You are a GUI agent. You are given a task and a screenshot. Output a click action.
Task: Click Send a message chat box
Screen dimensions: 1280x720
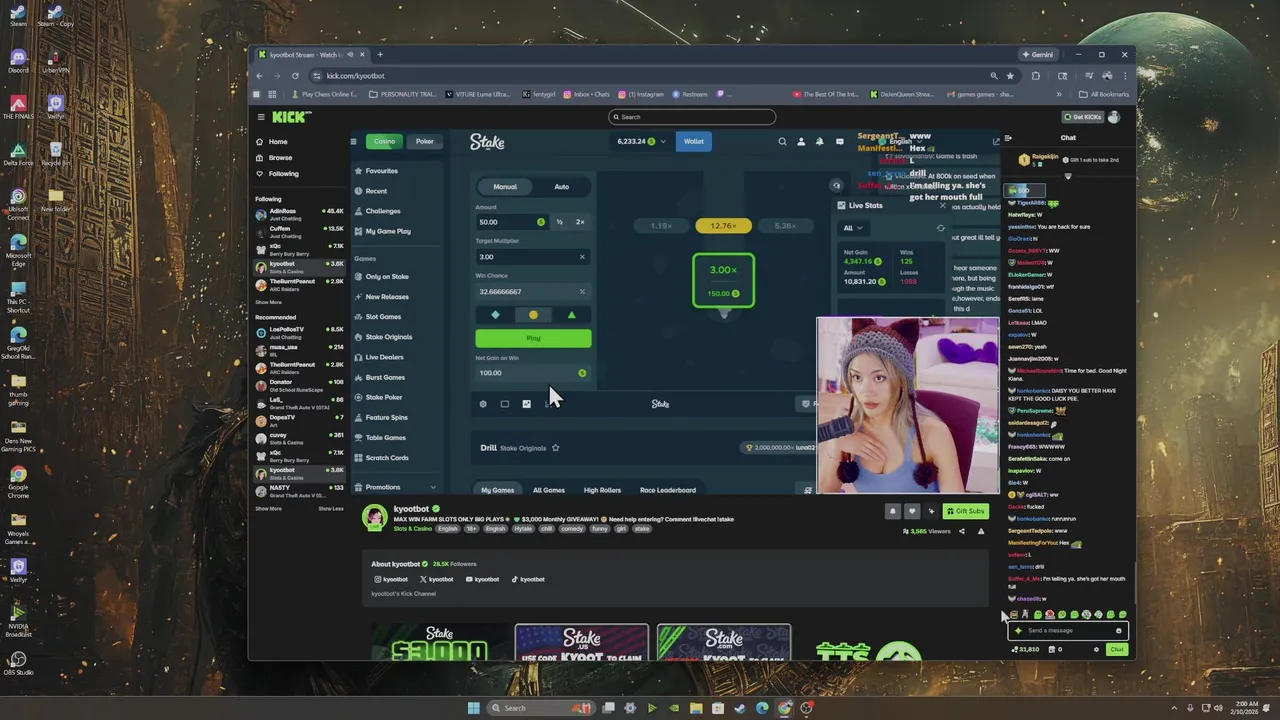point(1069,631)
